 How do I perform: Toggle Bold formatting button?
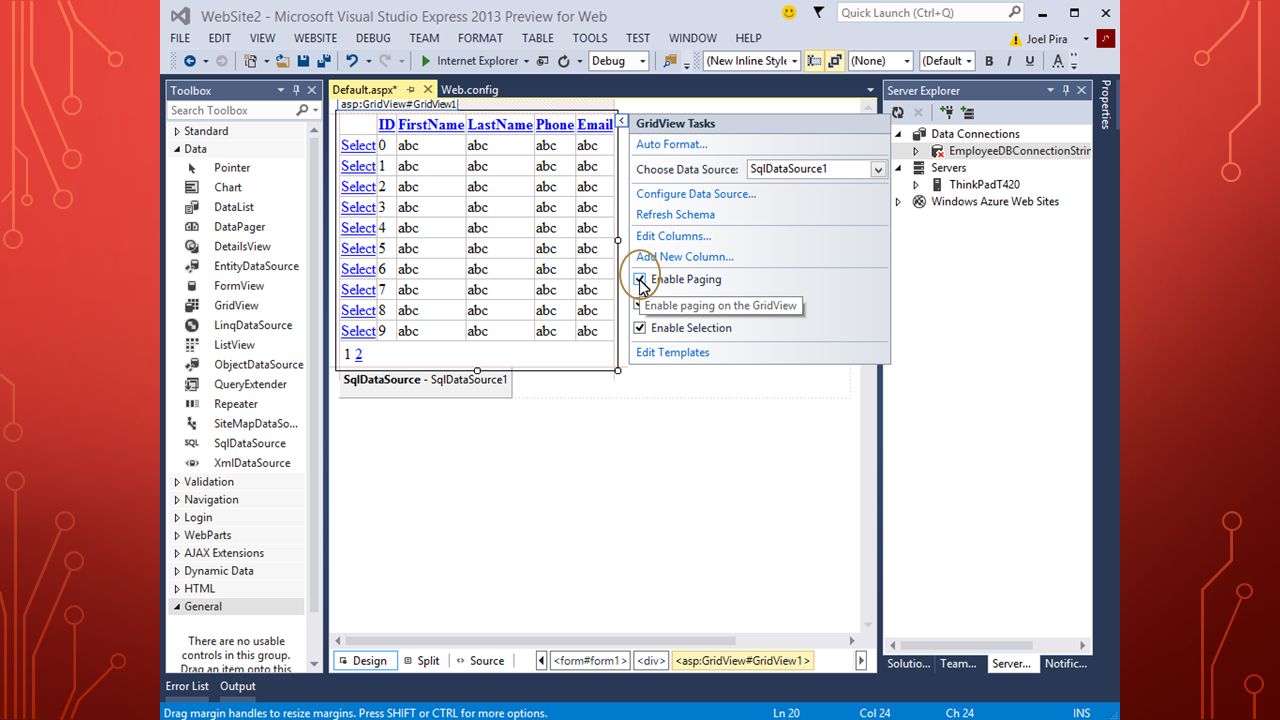989,61
